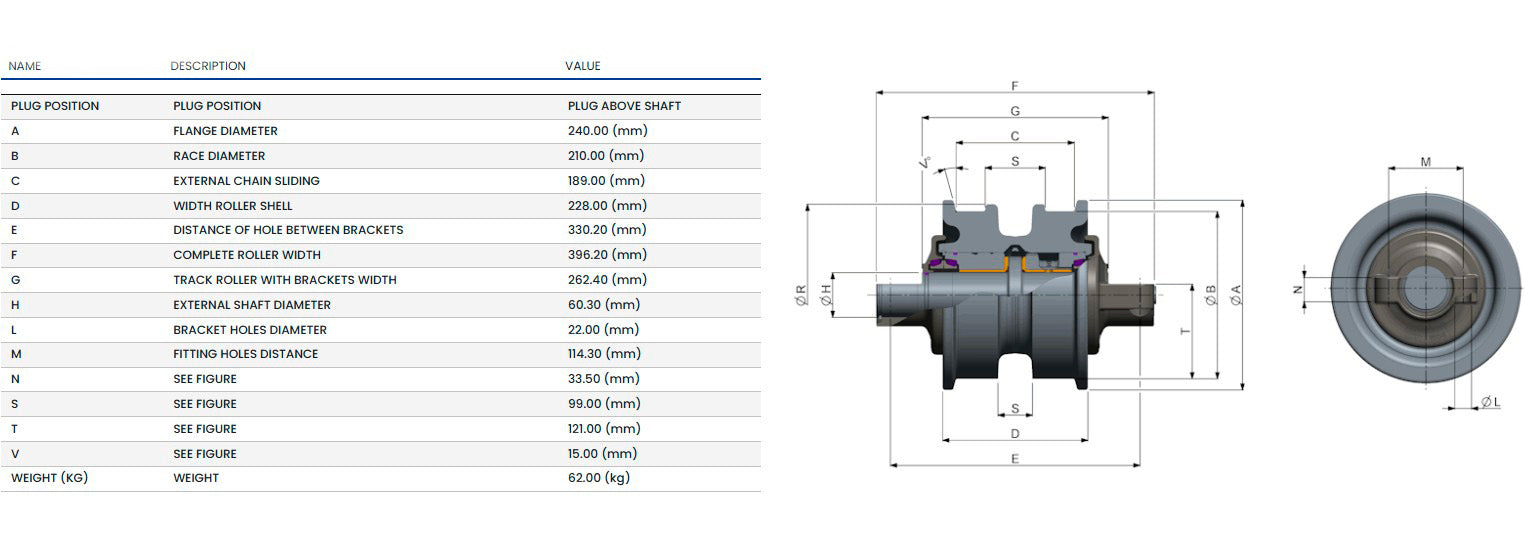Click the PLUG ABOVE SHAFT value
1525x540 pixels.
[x=624, y=106]
